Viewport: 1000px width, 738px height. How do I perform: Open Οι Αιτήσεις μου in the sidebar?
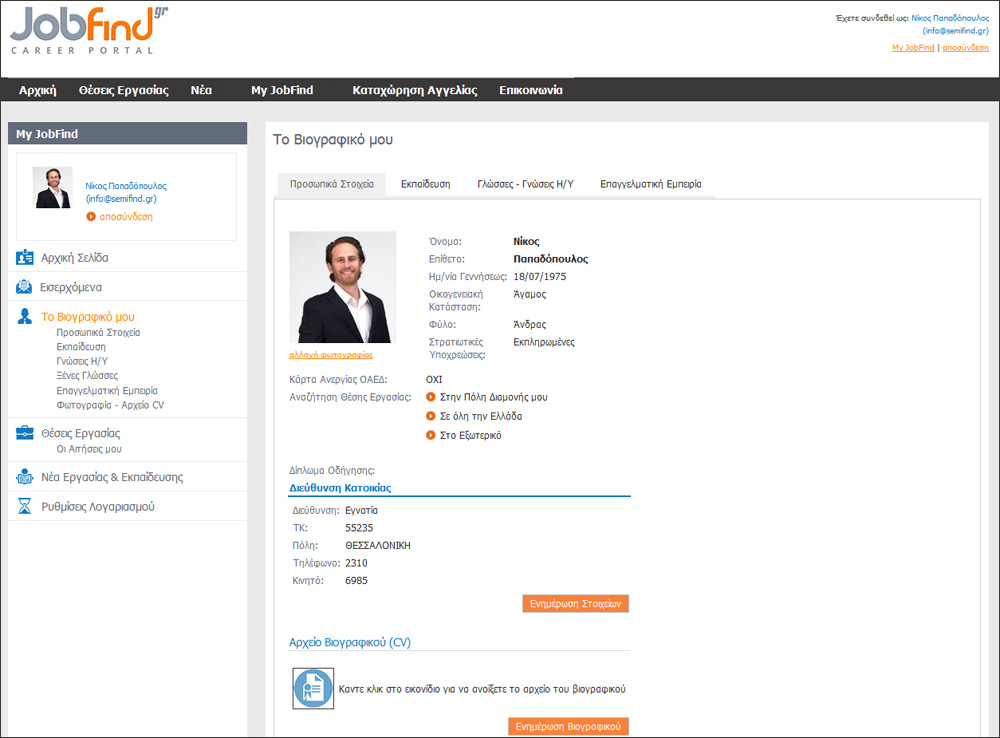89,449
